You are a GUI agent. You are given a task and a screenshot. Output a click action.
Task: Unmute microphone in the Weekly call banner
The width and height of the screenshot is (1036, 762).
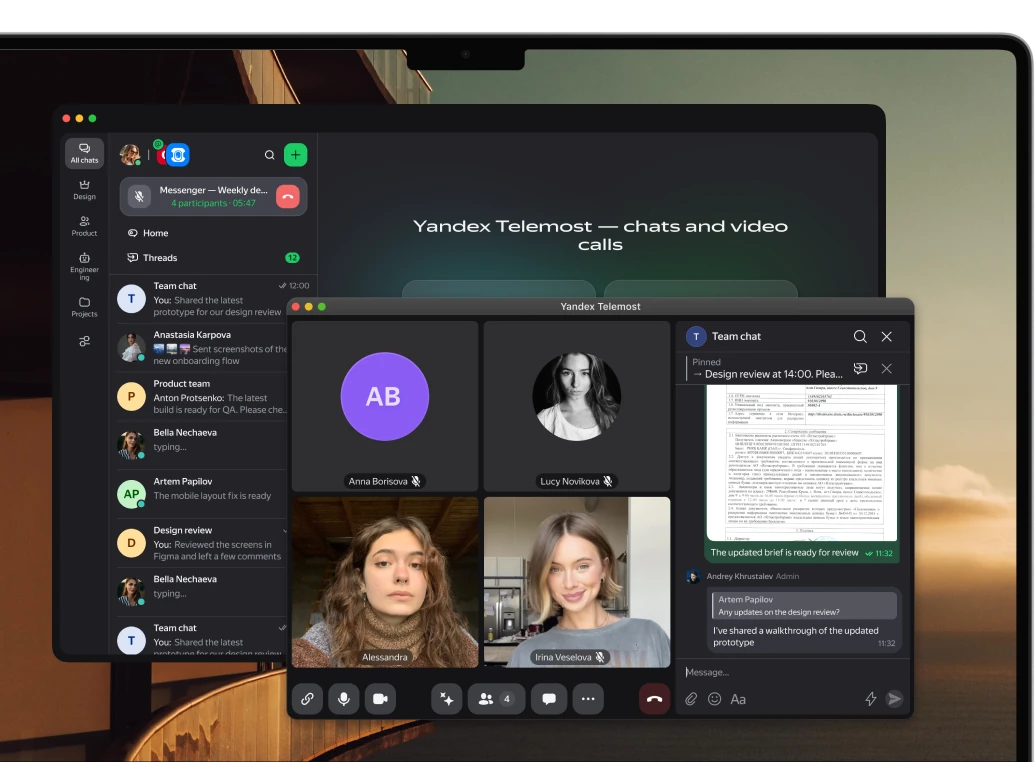tap(139, 196)
